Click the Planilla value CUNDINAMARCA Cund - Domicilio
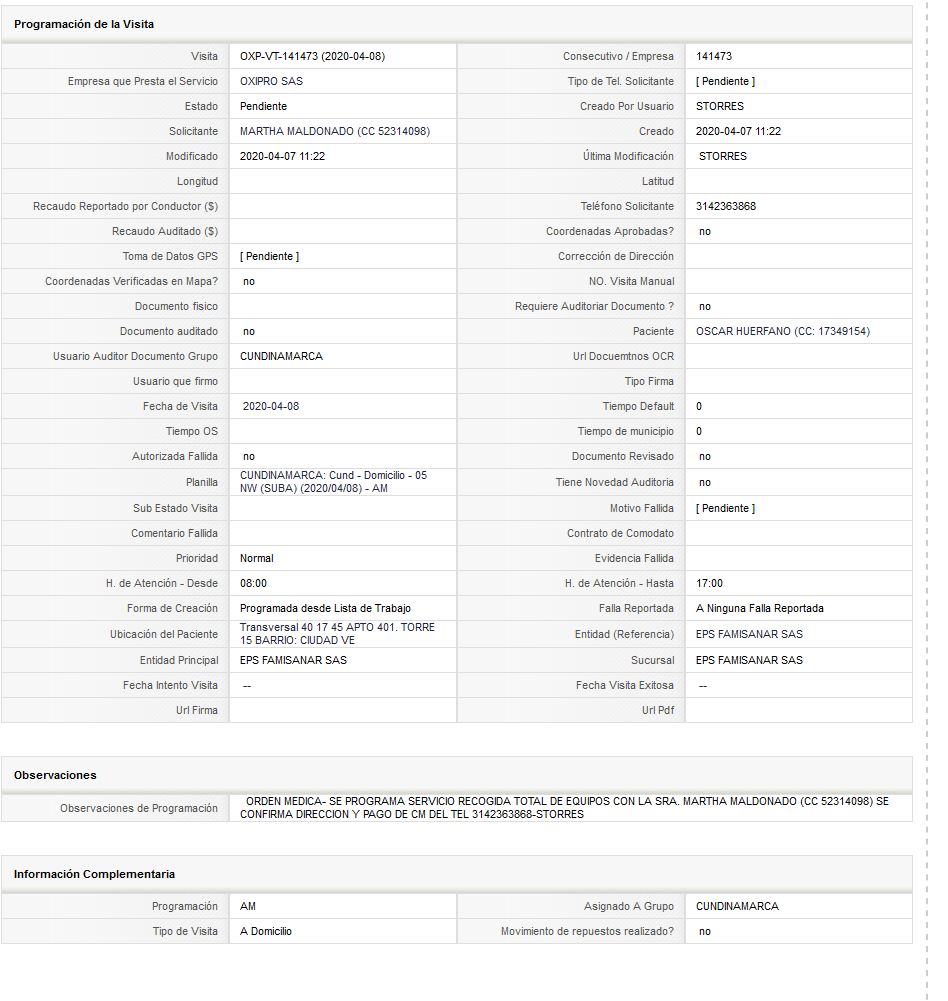The width and height of the screenshot is (948, 1001). click(x=333, y=482)
